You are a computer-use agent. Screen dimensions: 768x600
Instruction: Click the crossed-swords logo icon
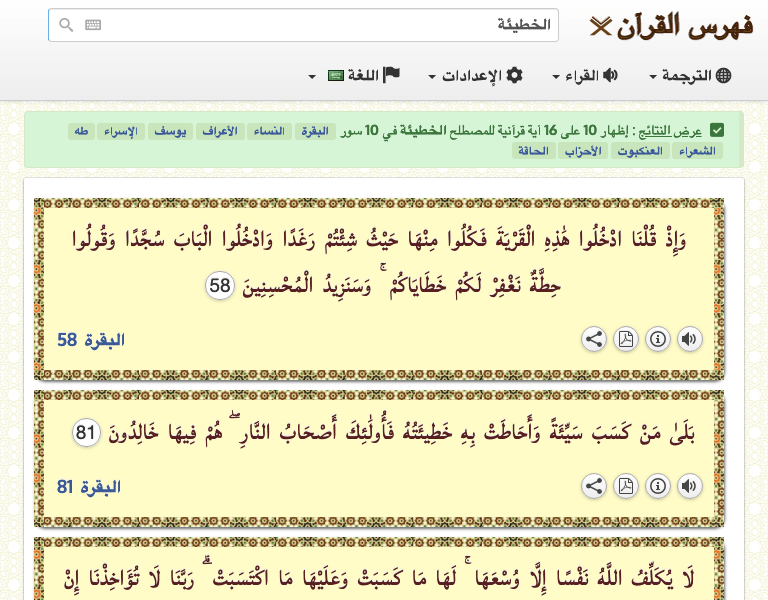600,26
